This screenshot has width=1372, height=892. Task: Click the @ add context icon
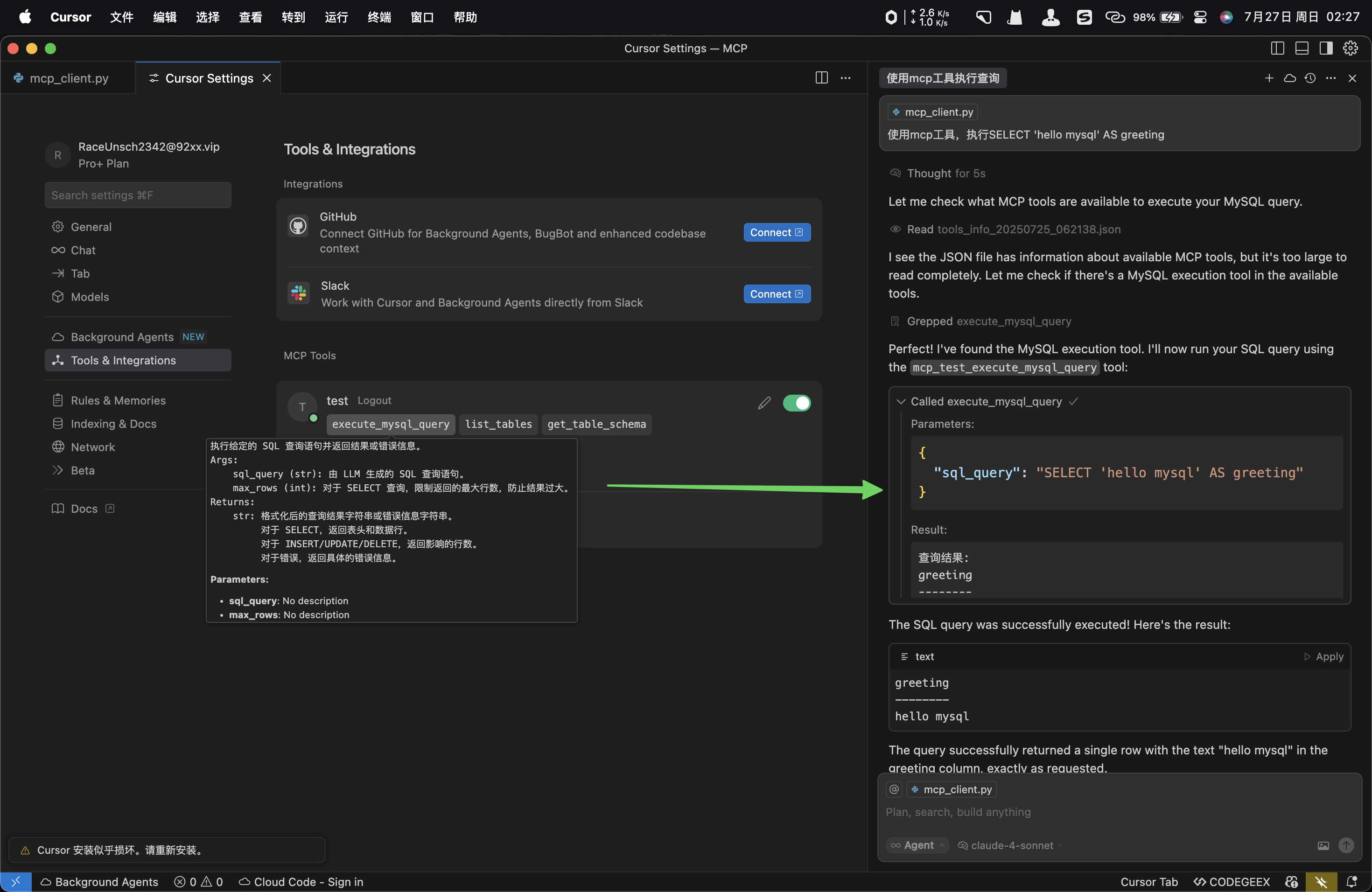894,789
